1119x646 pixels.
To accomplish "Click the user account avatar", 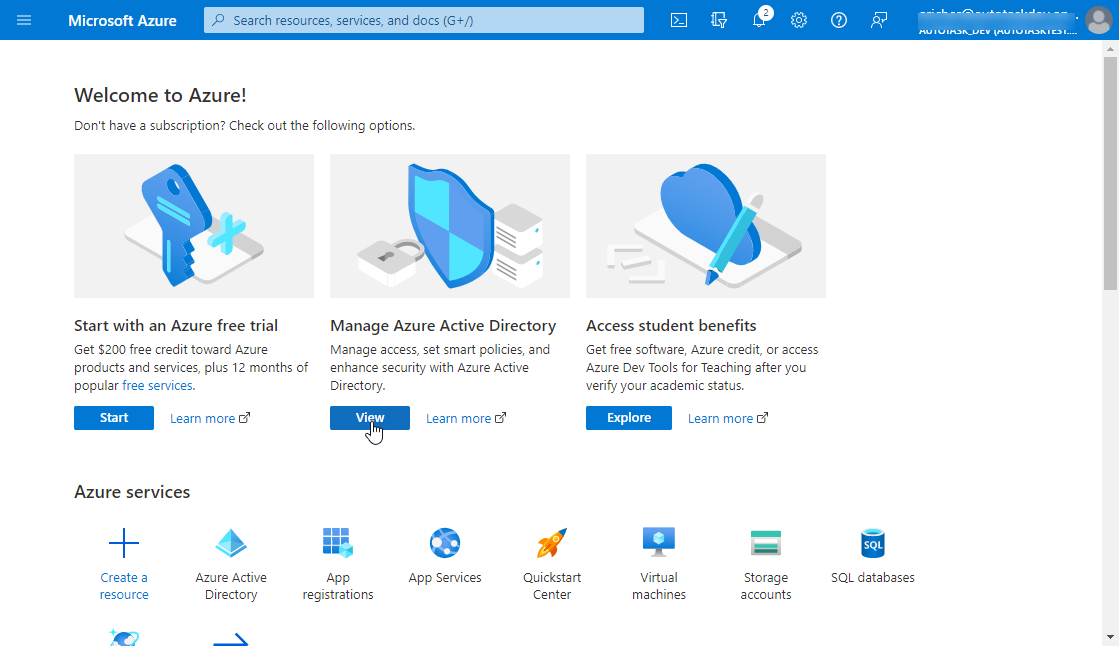I will (1099, 20).
